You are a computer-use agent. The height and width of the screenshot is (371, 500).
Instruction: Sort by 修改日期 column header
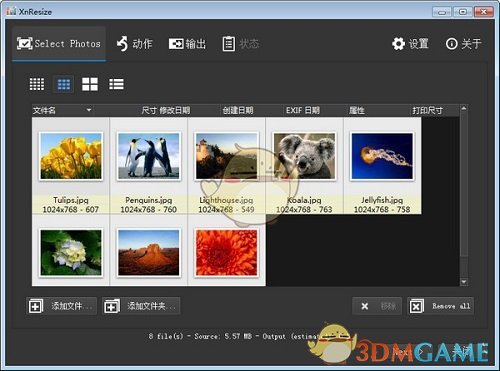coord(175,110)
